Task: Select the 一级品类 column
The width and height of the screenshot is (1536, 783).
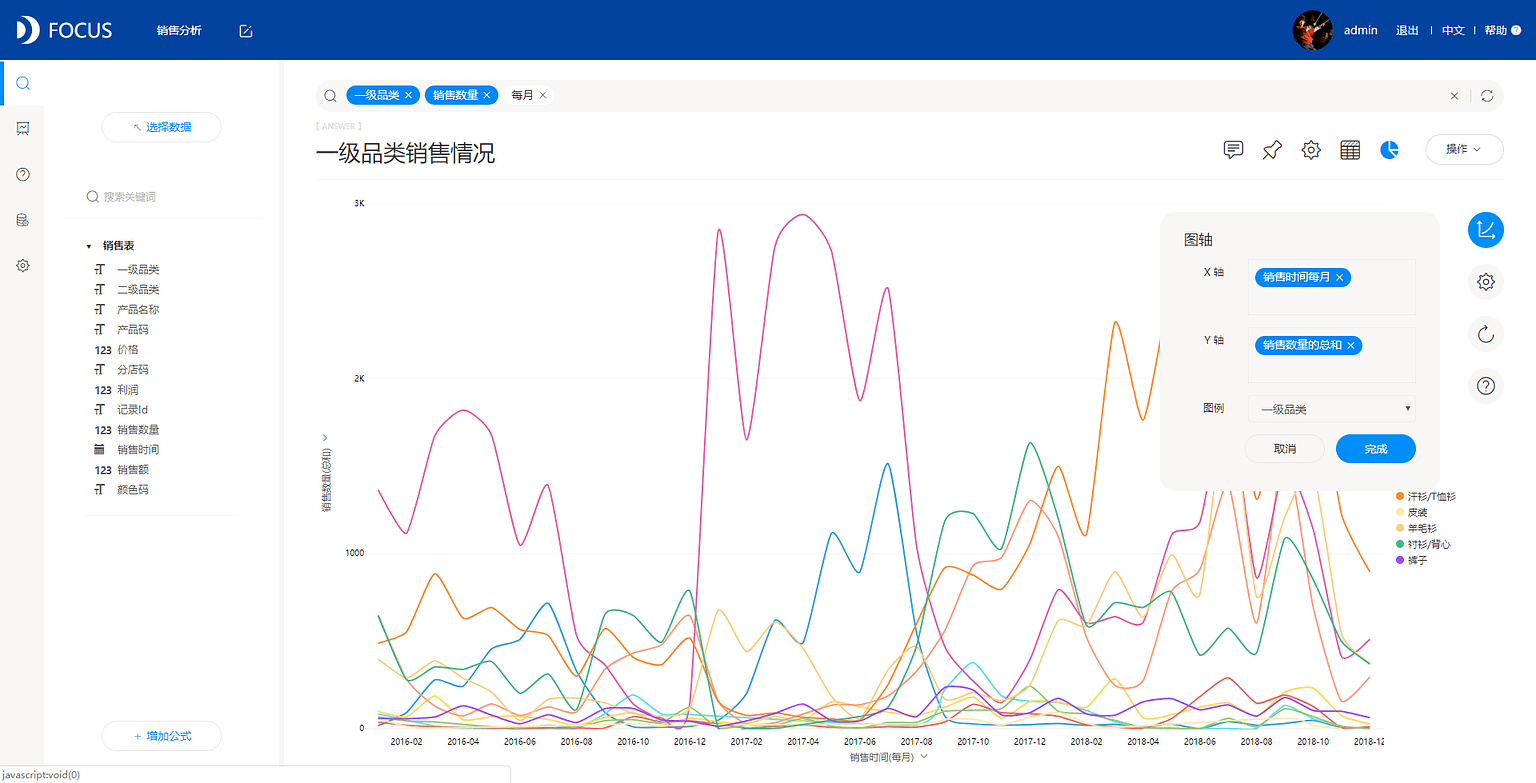Action: (x=138, y=269)
